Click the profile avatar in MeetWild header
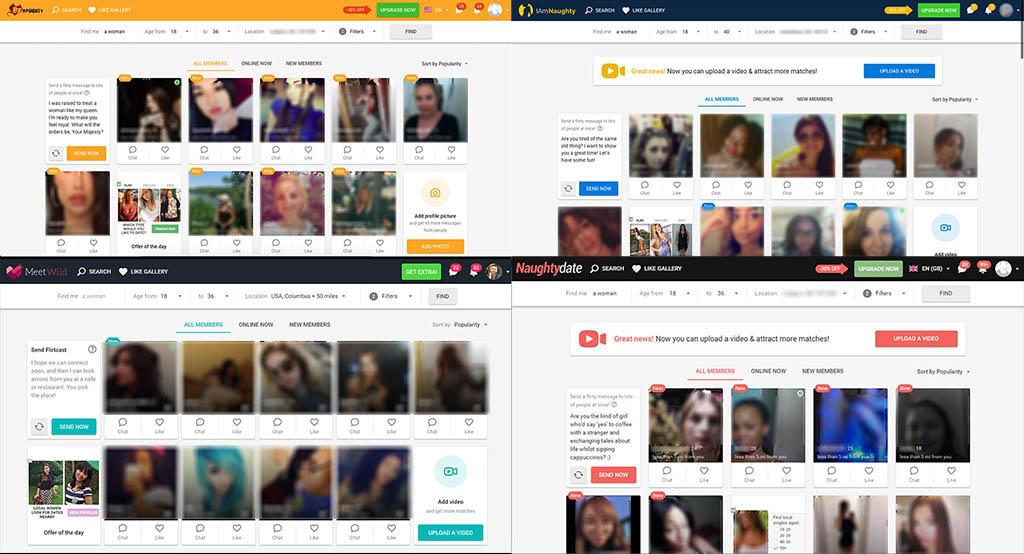 click(494, 271)
